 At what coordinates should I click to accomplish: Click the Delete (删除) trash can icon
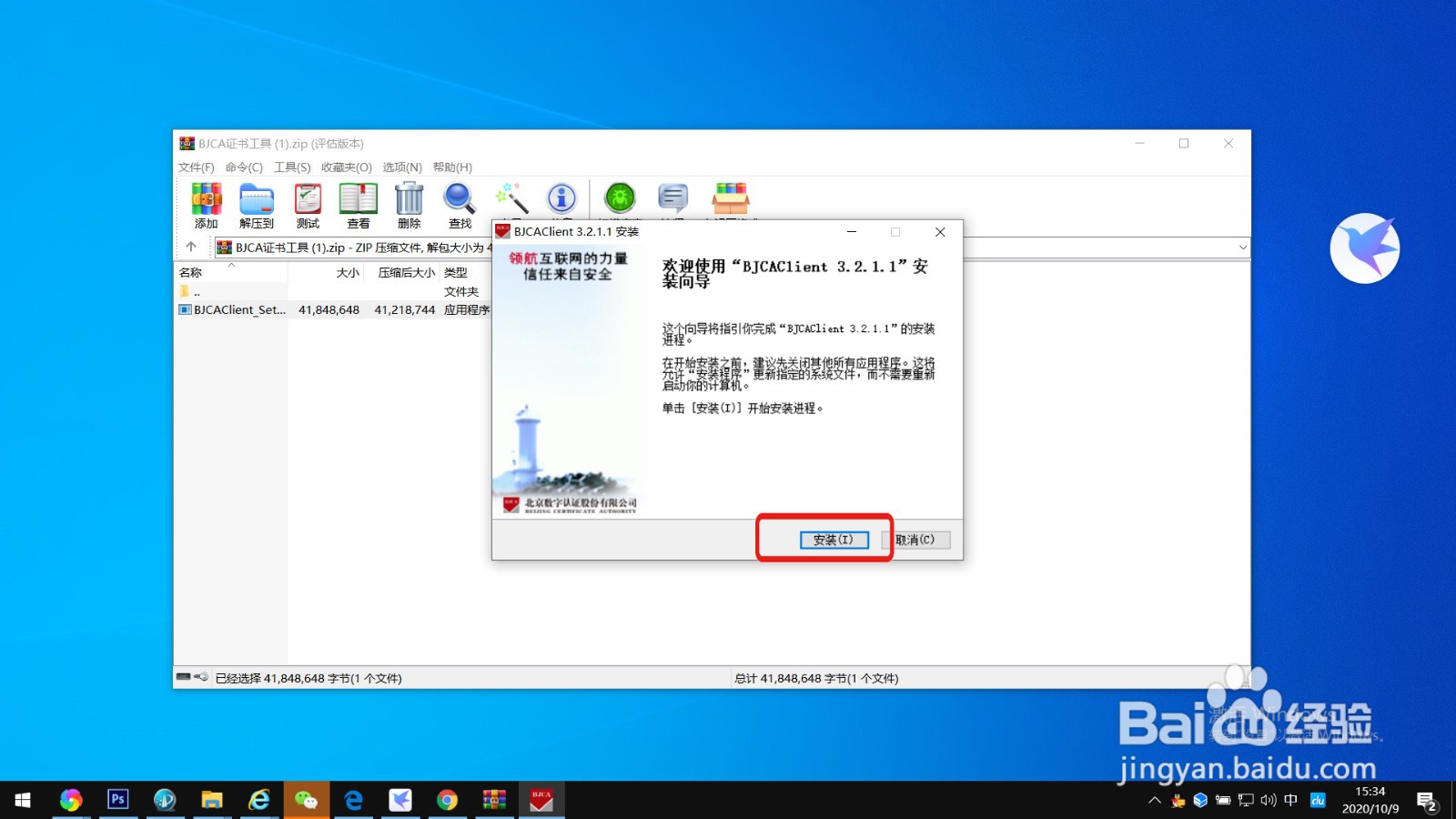(x=409, y=206)
